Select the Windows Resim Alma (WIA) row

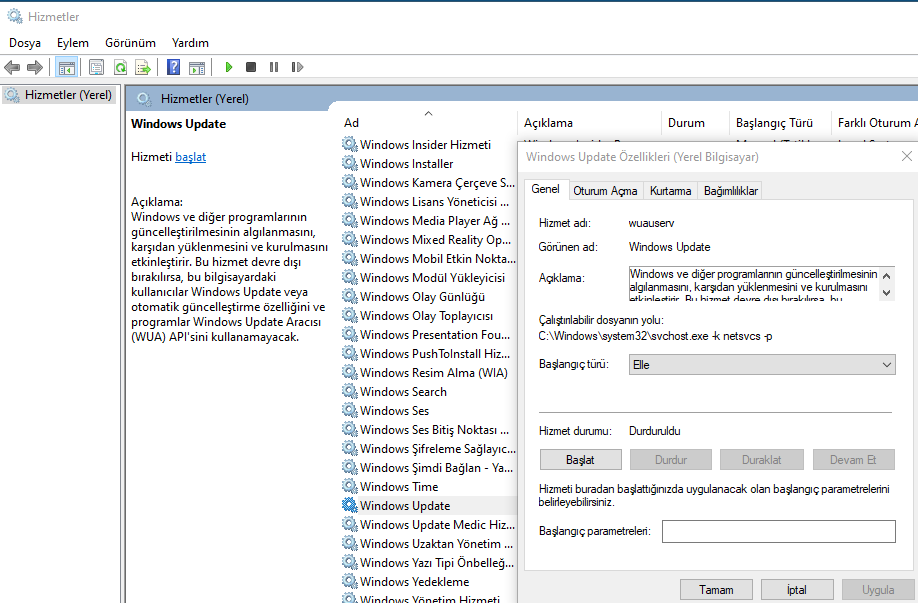pos(429,372)
